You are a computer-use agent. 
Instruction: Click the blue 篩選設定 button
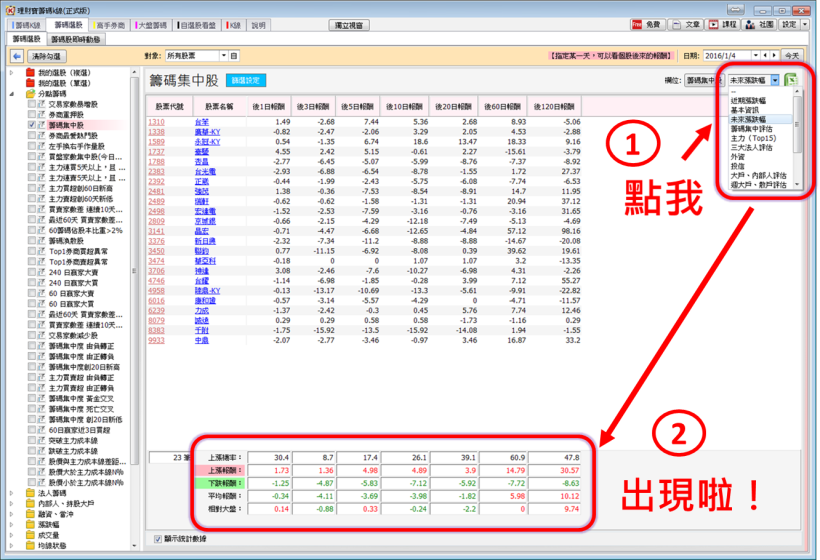(246, 81)
